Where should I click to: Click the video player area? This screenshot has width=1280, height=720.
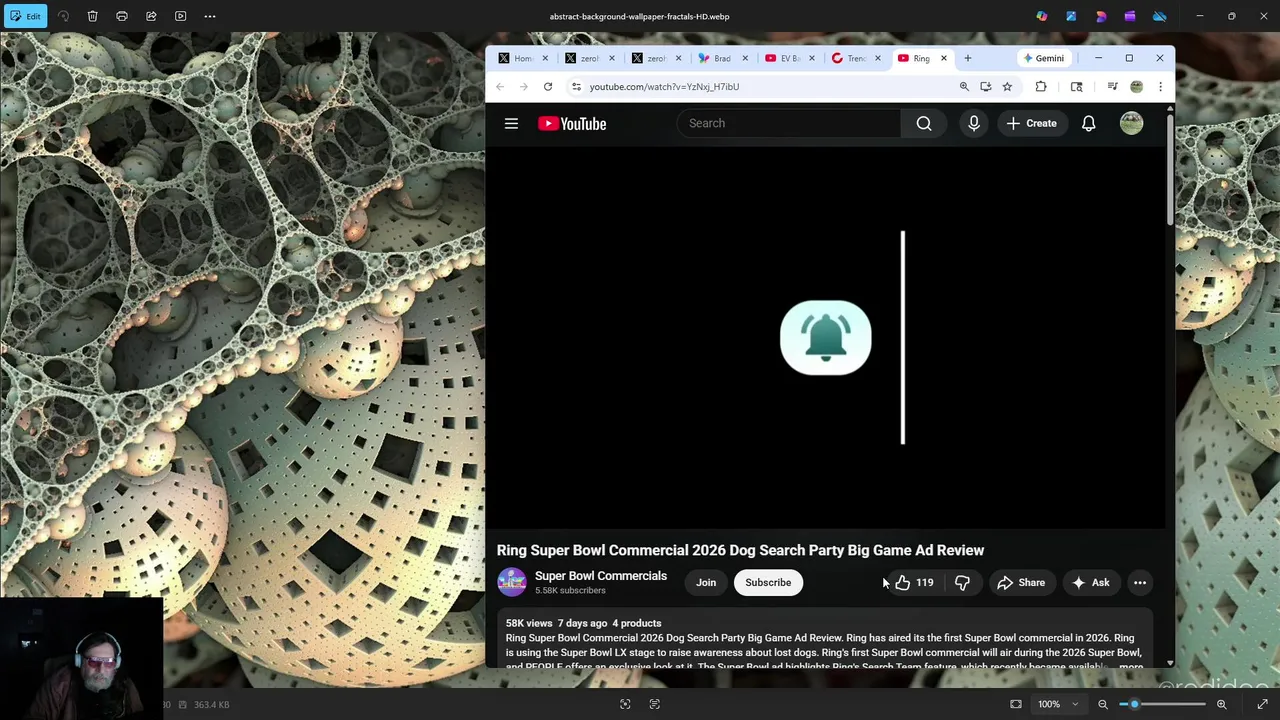(x=825, y=338)
